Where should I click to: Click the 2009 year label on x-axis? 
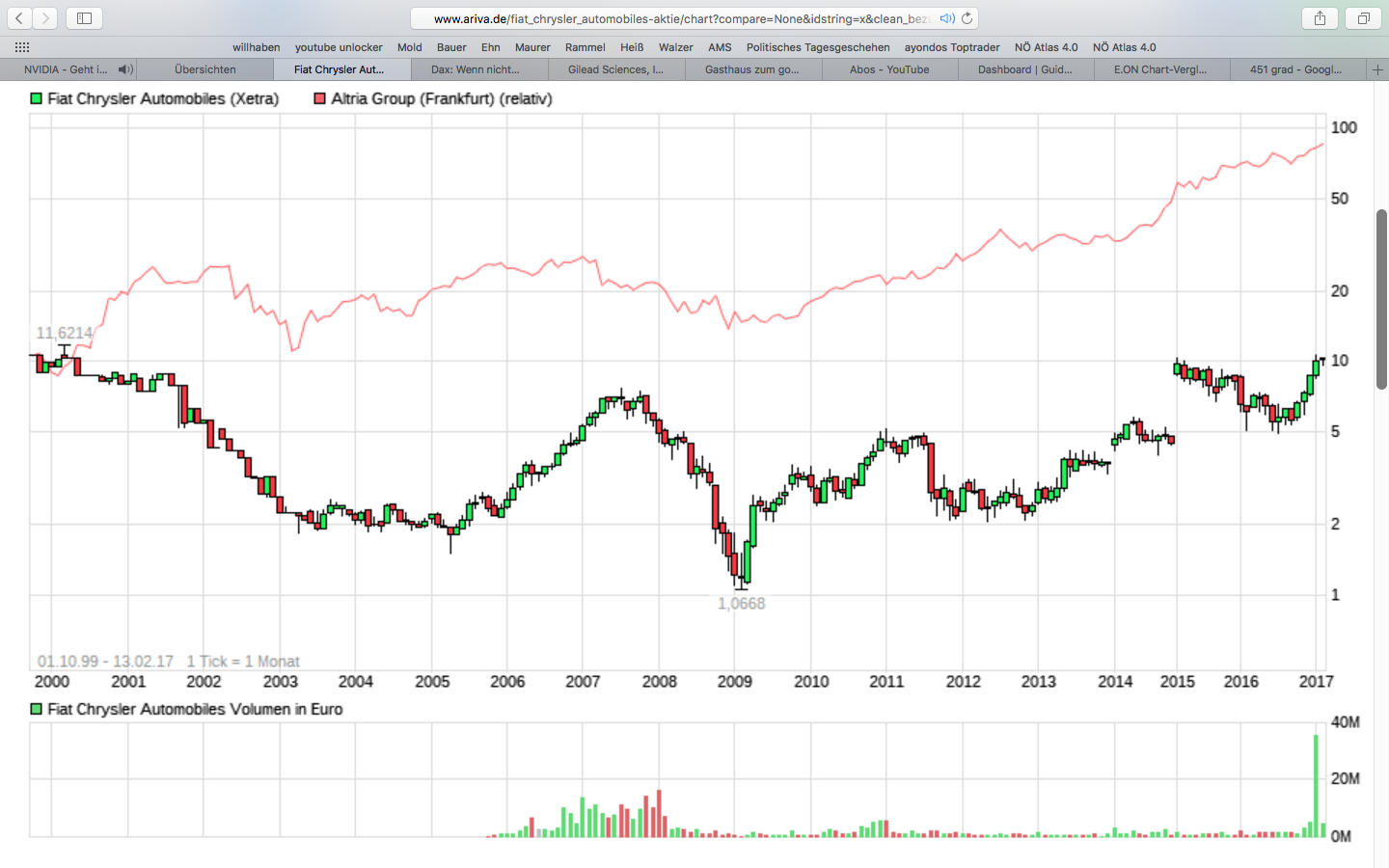click(x=735, y=682)
